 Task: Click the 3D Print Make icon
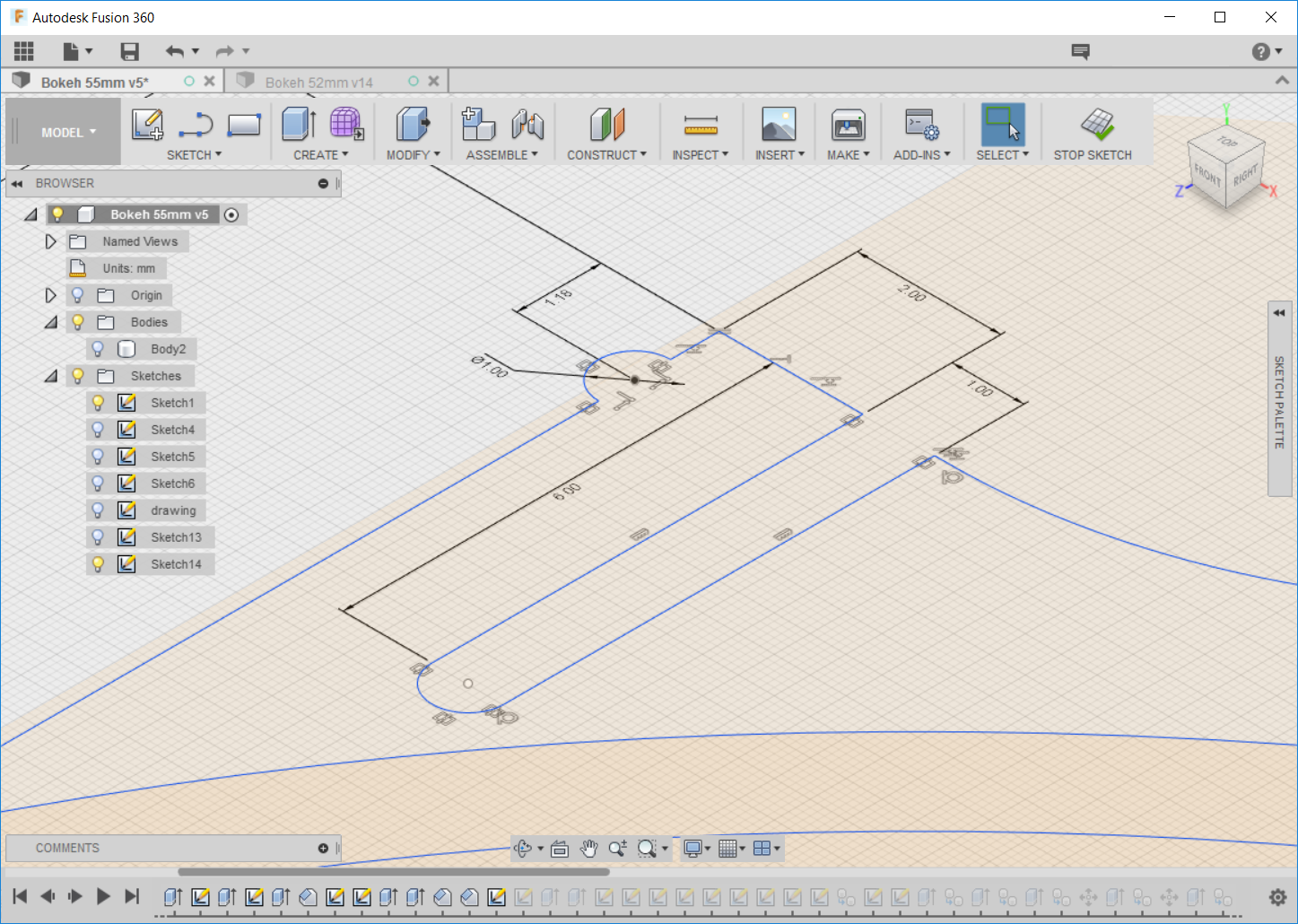click(848, 125)
